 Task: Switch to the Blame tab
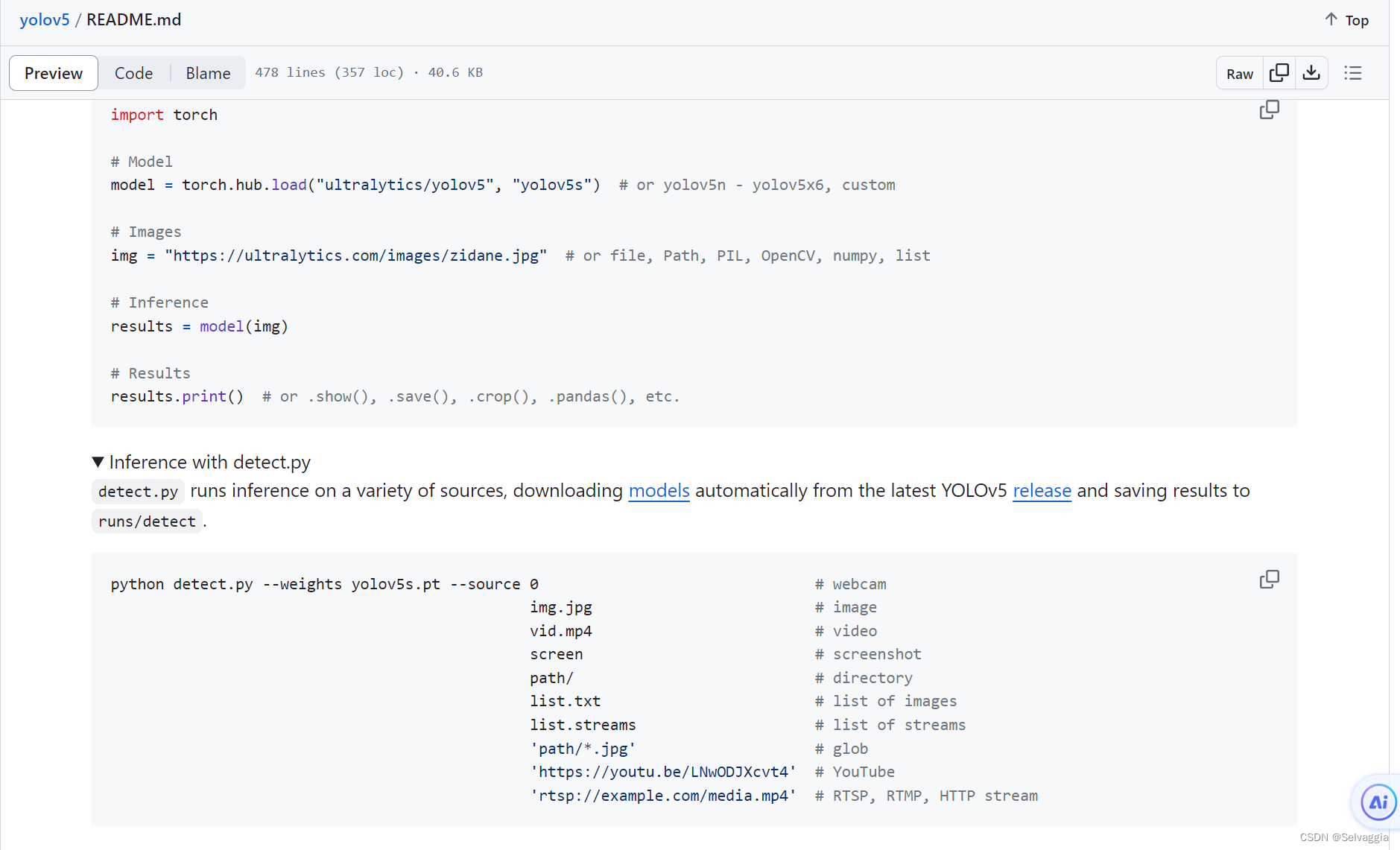click(208, 73)
